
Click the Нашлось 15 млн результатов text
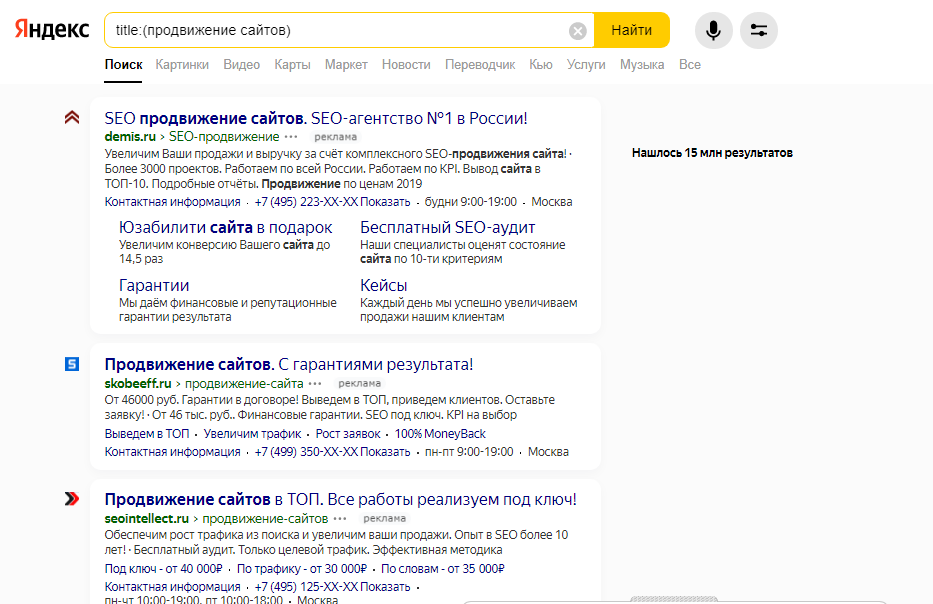pos(712,153)
